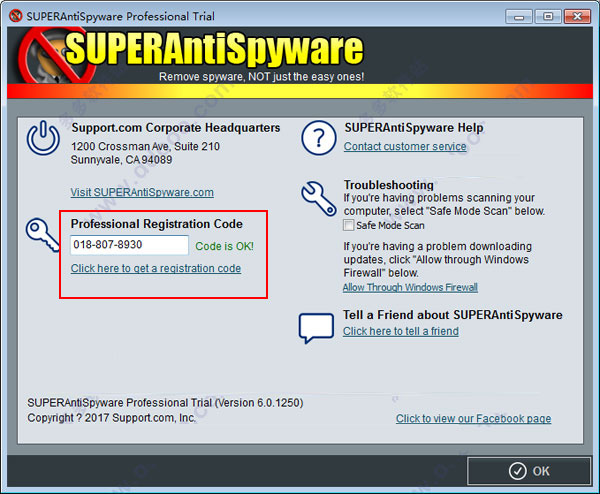Image resolution: width=600 pixels, height=494 pixels.
Task: Click 'Remove spyware, NOT just the easy ones!' tagline
Action: pos(261,77)
